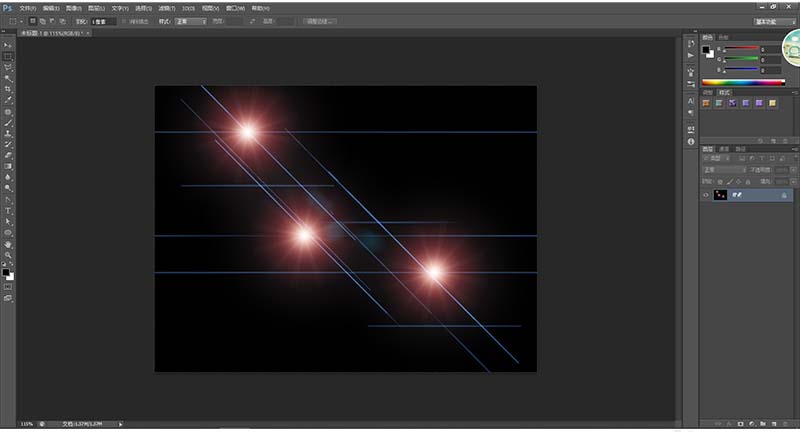This screenshot has width=800, height=432.
Task: Open the Edit menu
Action: click(x=51, y=8)
